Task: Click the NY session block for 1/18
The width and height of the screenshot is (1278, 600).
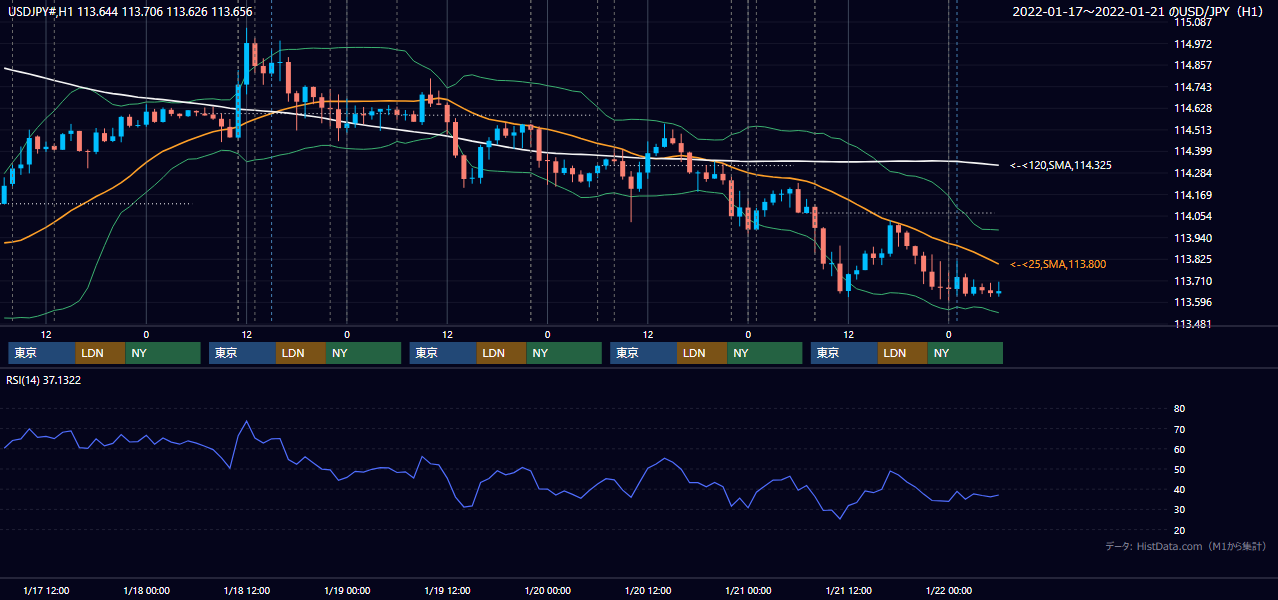Action: coord(364,353)
